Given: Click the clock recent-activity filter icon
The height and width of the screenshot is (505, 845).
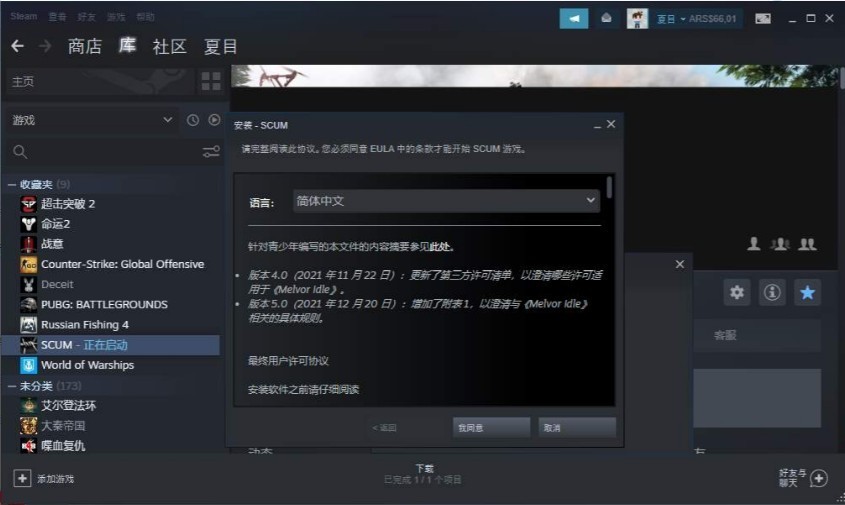Looking at the screenshot, I should 193,120.
